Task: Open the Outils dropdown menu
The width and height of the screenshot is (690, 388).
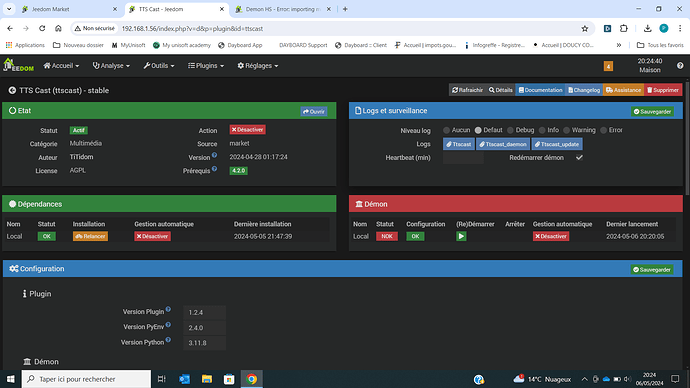Action: pyautogui.click(x=159, y=66)
